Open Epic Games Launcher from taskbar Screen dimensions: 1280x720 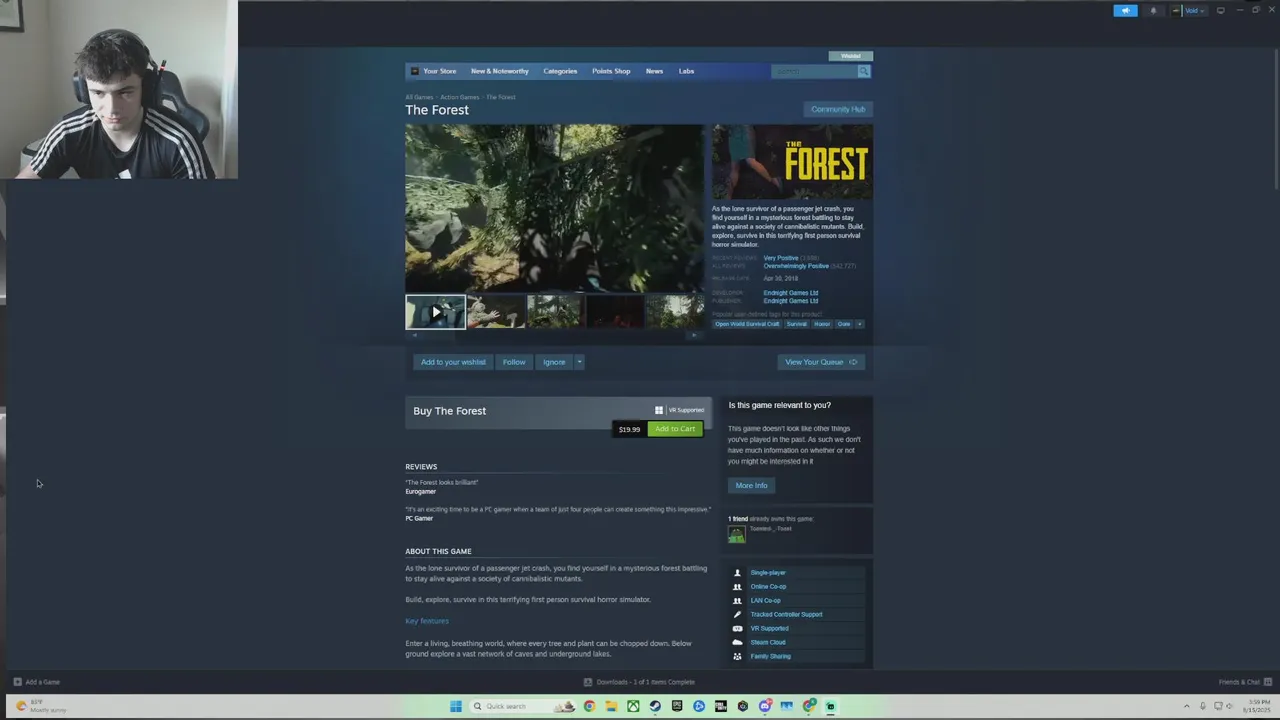tap(677, 706)
